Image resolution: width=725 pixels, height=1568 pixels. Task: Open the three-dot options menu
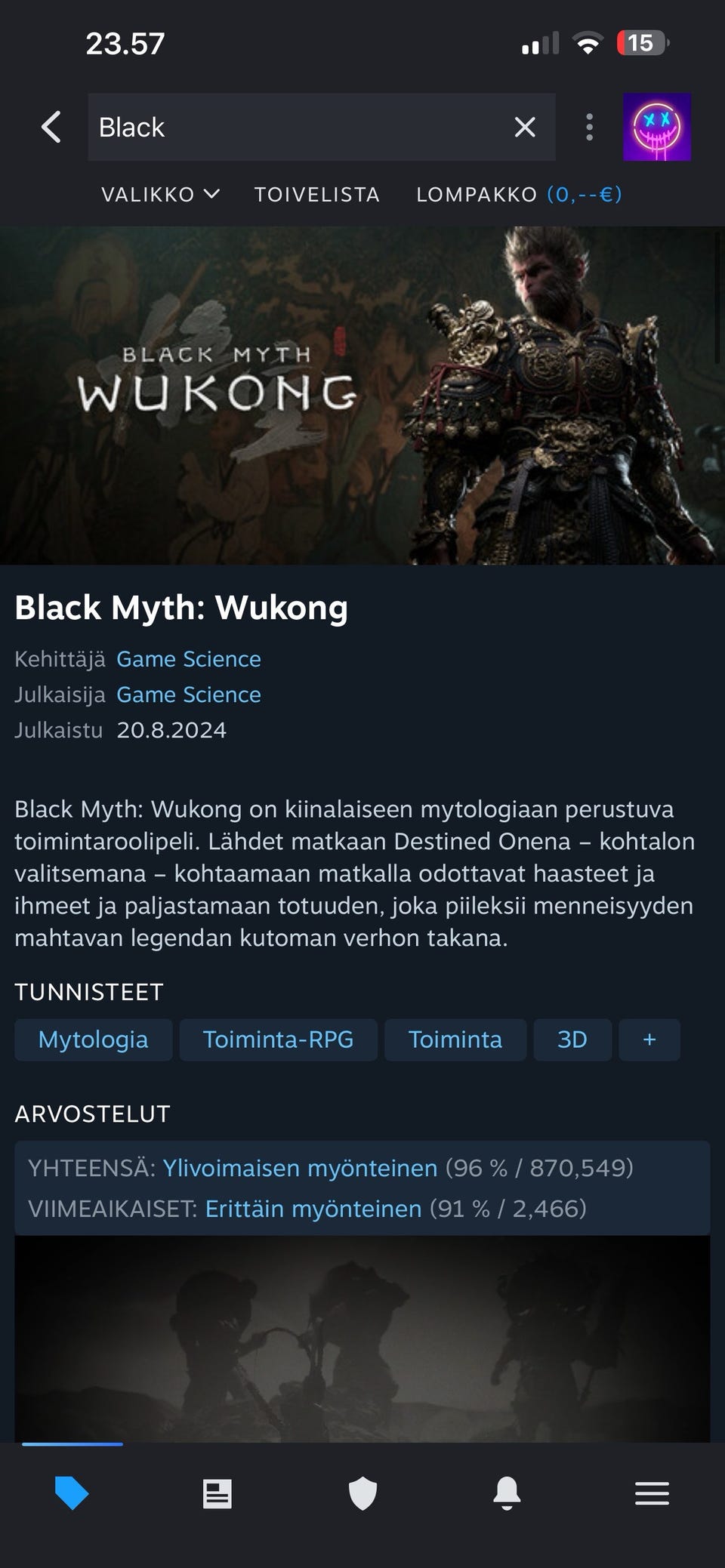coord(589,127)
